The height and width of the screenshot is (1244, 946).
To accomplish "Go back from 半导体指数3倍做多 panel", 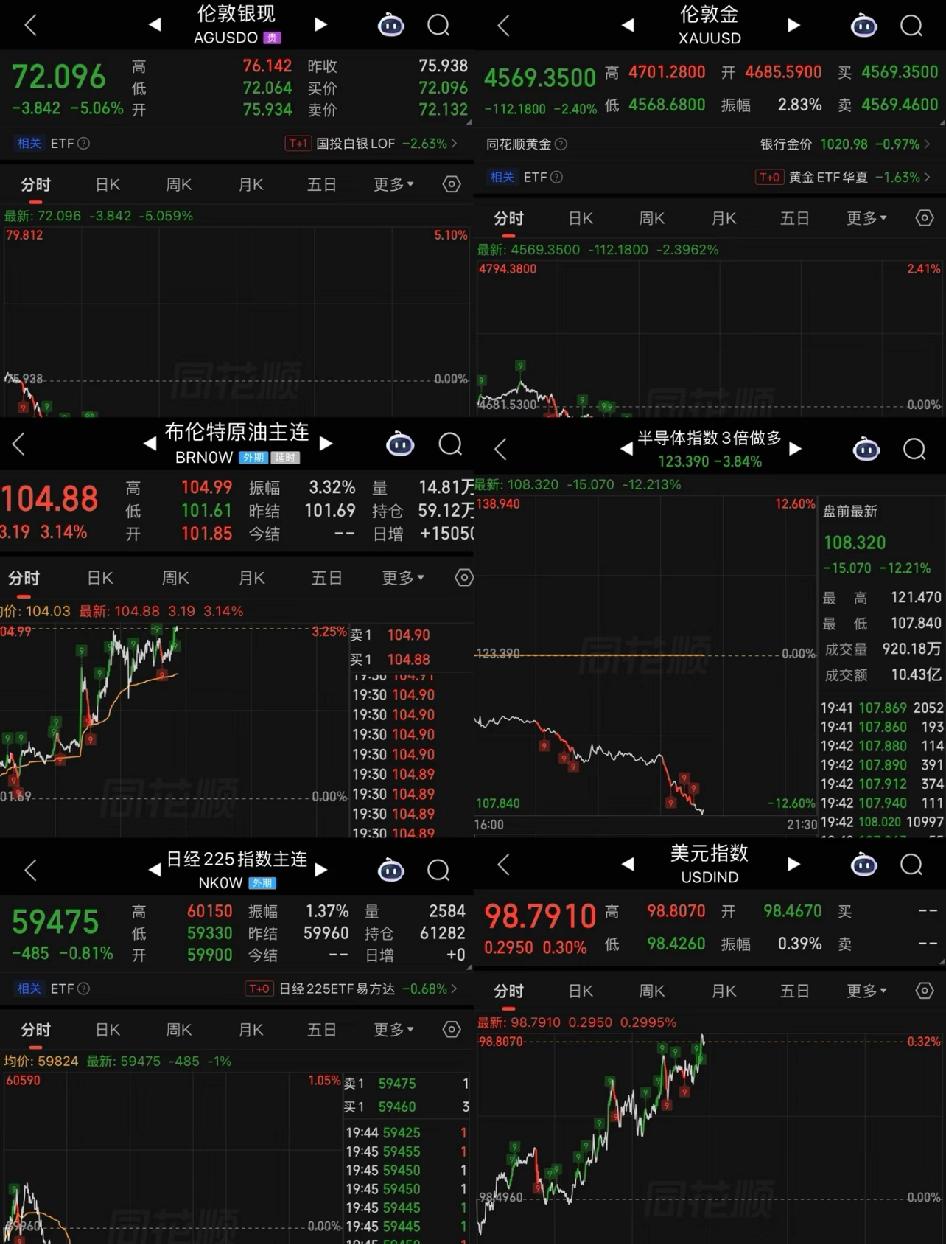I will pos(501,450).
